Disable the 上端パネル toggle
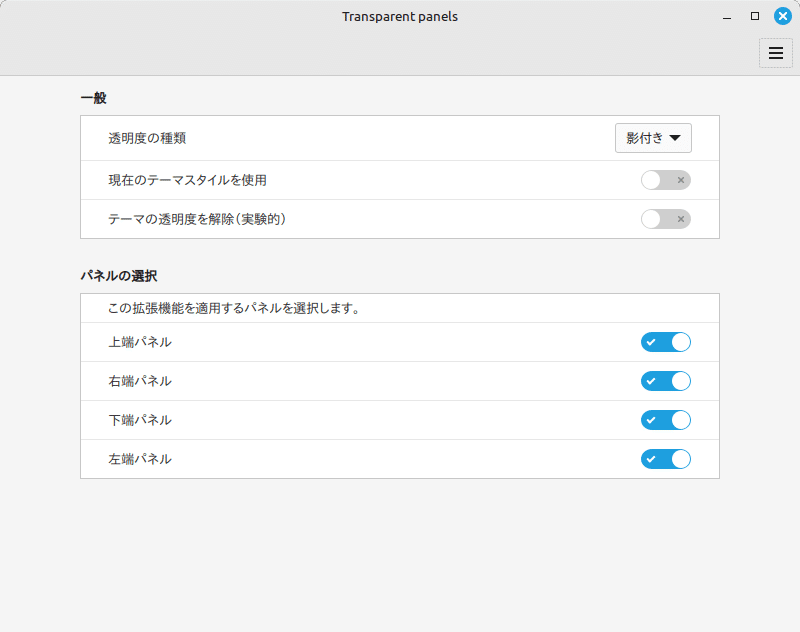Image resolution: width=800 pixels, height=632 pixels. [665, 342]
